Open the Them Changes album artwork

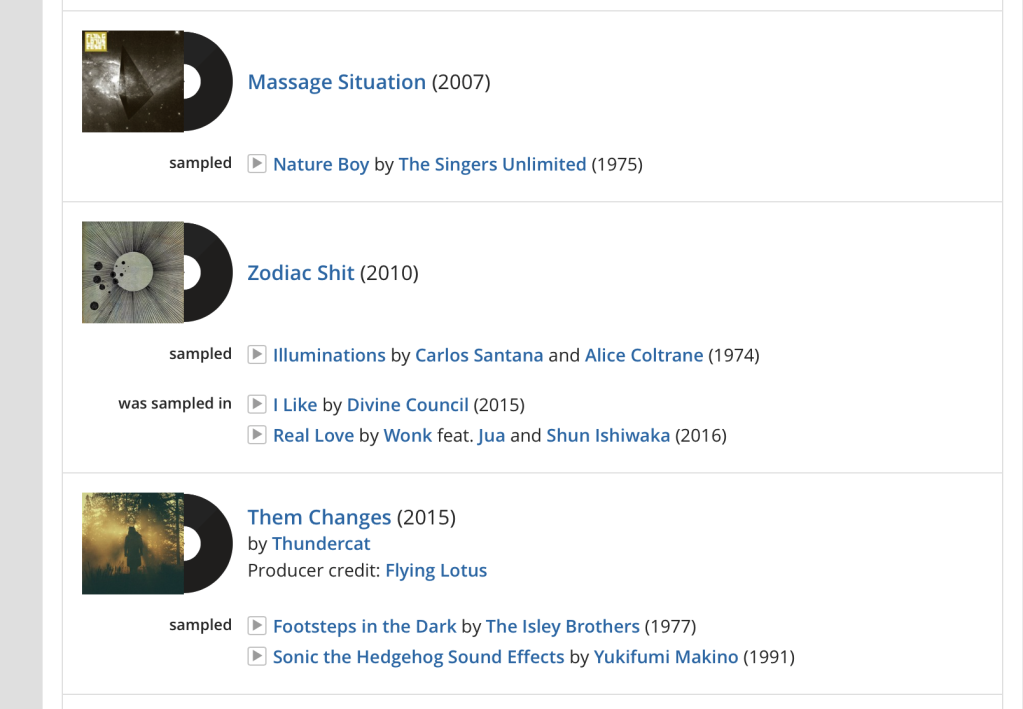tap(133, 544)
